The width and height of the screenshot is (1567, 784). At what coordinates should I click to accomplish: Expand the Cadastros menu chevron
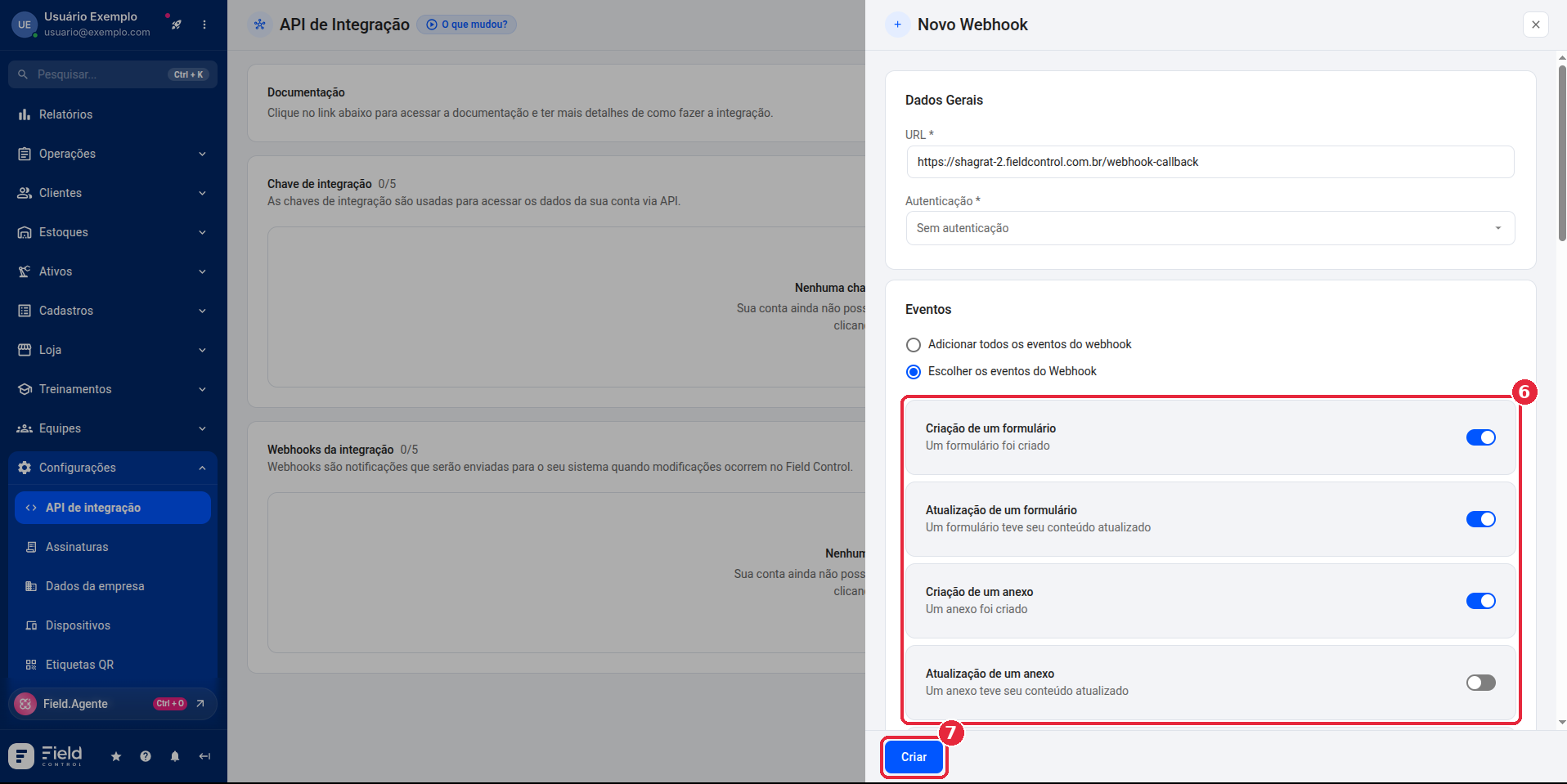coord(202,311)
